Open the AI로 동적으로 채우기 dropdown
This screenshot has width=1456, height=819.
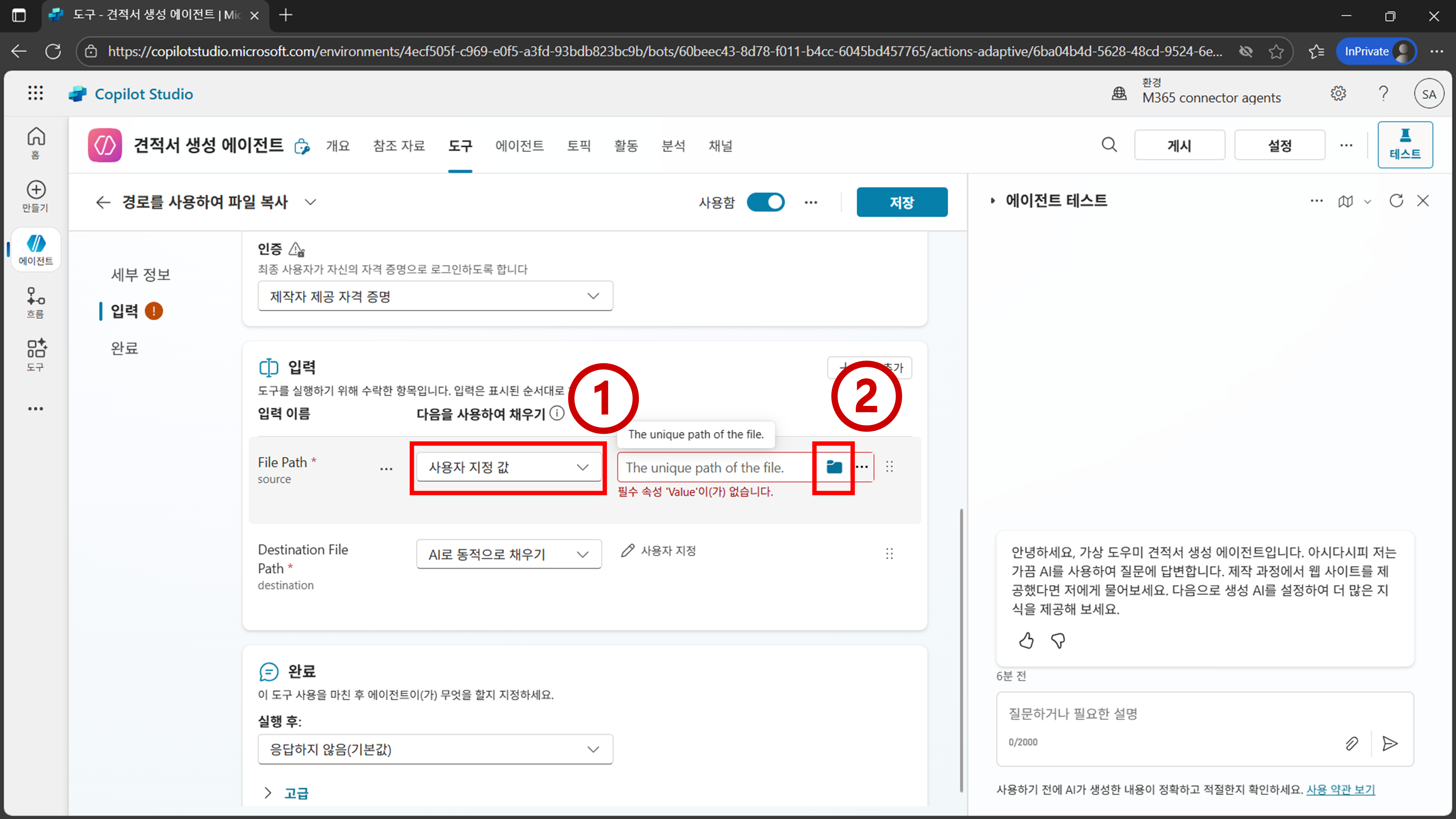click(508, 554)
